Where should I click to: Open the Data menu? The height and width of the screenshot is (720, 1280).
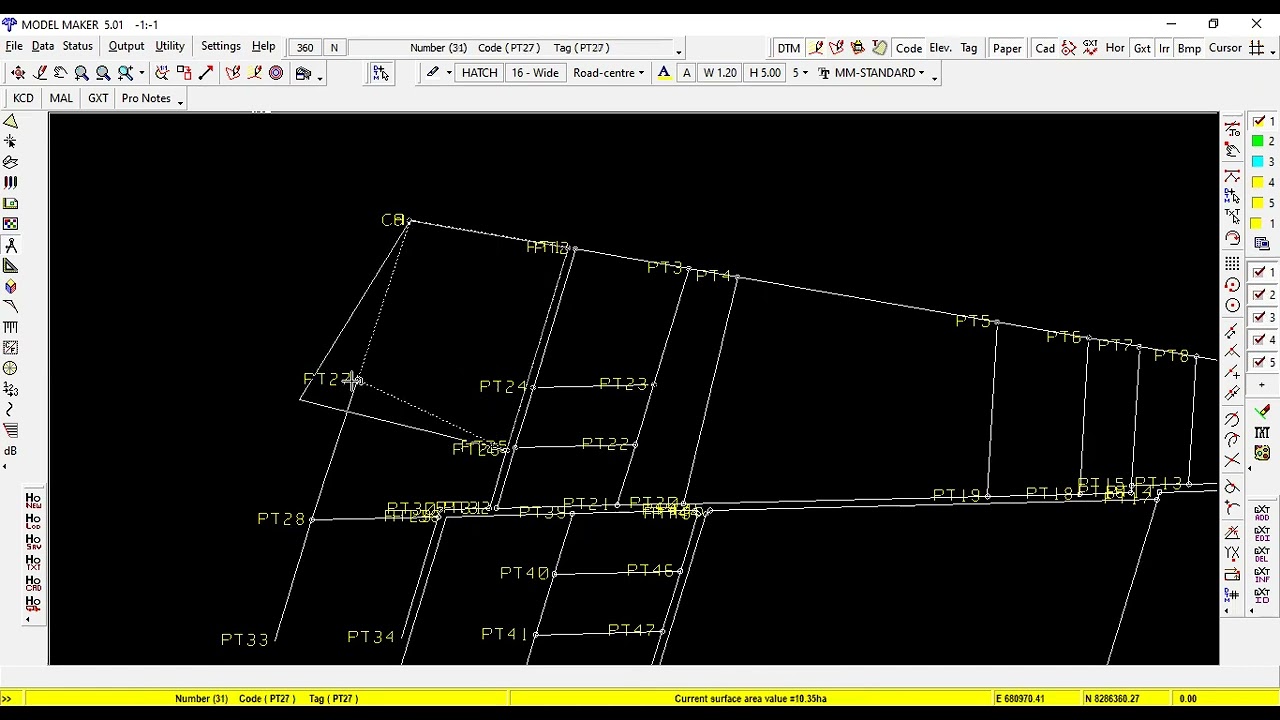pyautogui.click(x=42, y=46)
